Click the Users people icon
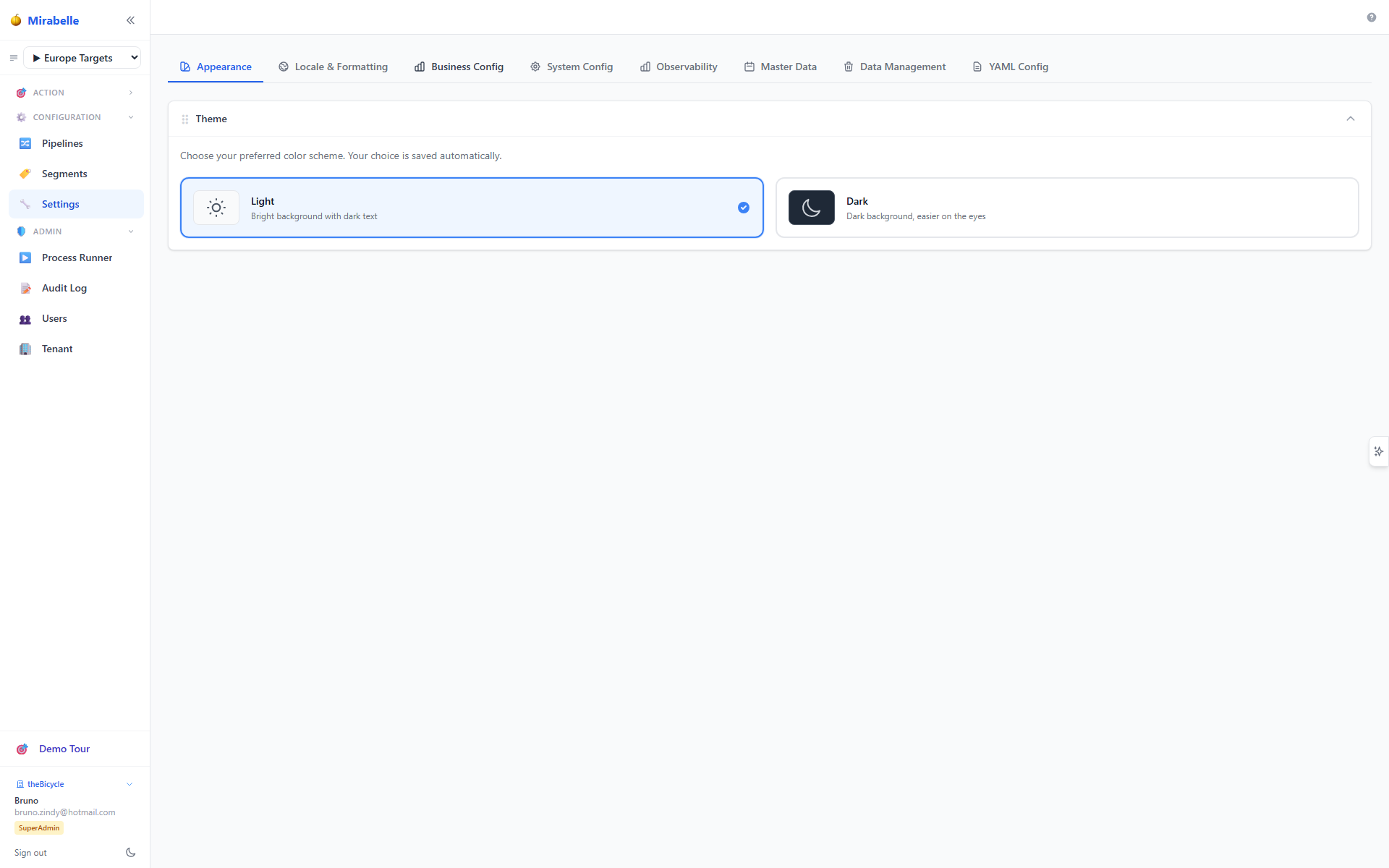 click(25, 319)
